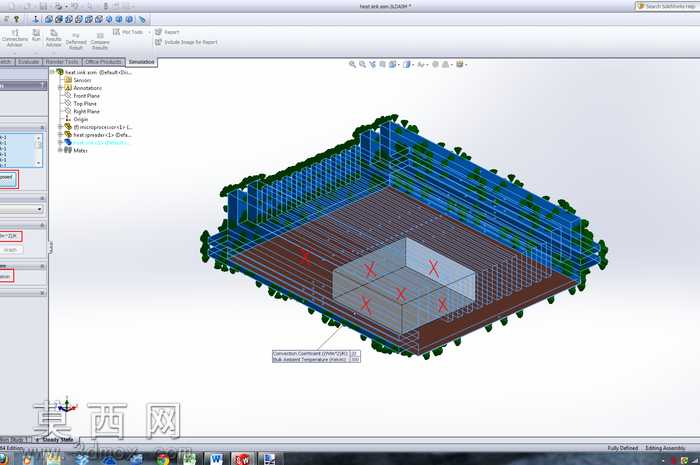Select the microprocessor<1> component
The width and height of the screenshot is (700, 465).
[x=98, y=127]
